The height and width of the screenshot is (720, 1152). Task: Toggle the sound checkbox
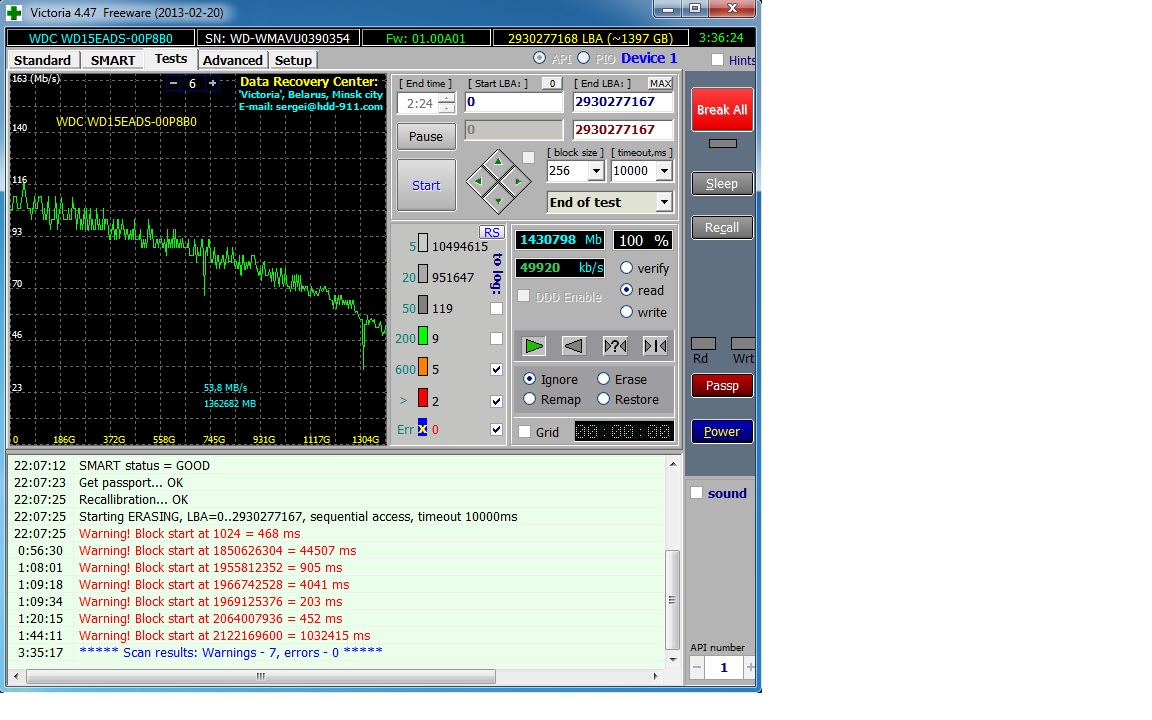(697, 493)
